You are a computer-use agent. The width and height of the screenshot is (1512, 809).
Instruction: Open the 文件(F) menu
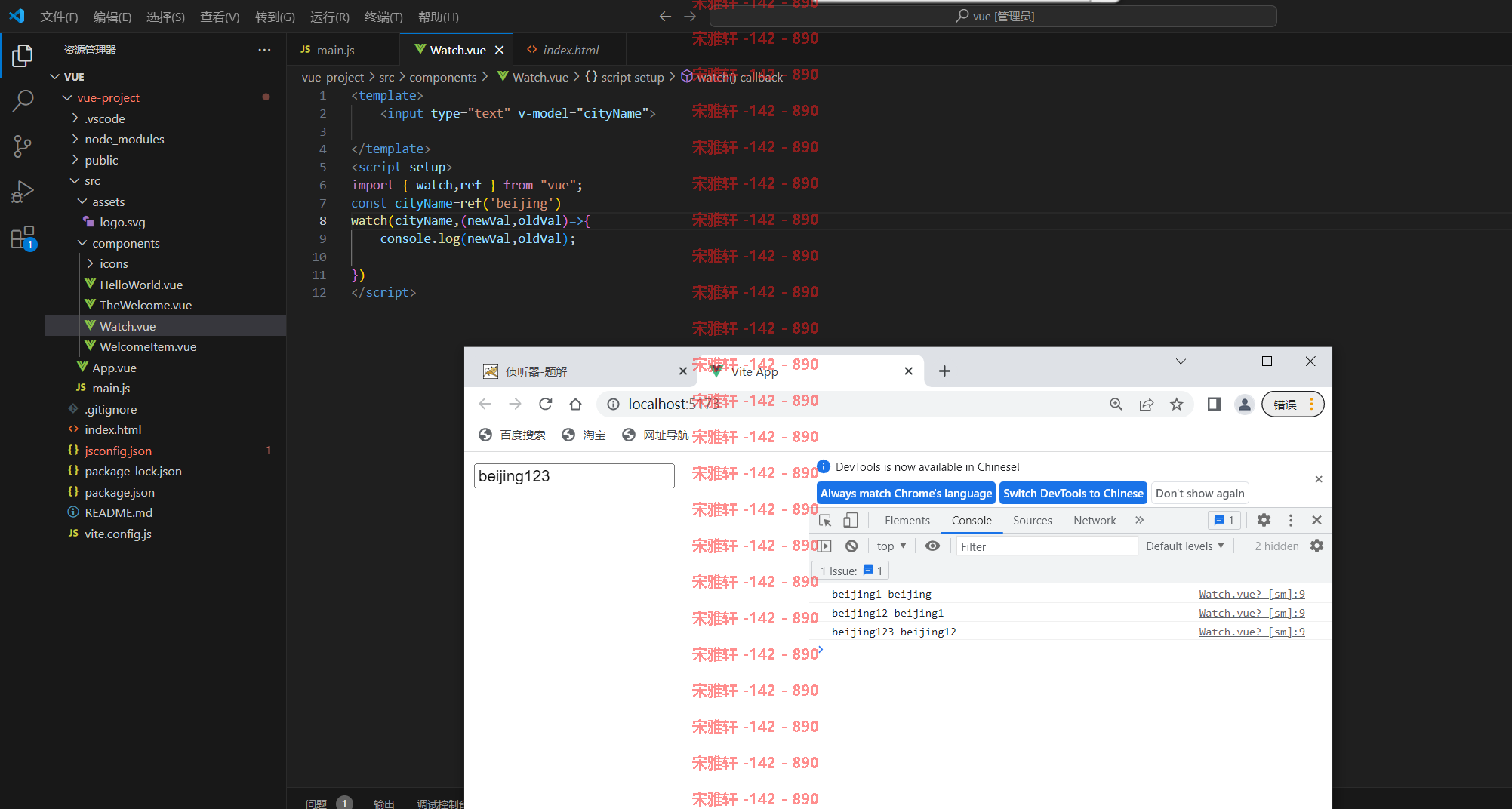[x=59, y=17]
